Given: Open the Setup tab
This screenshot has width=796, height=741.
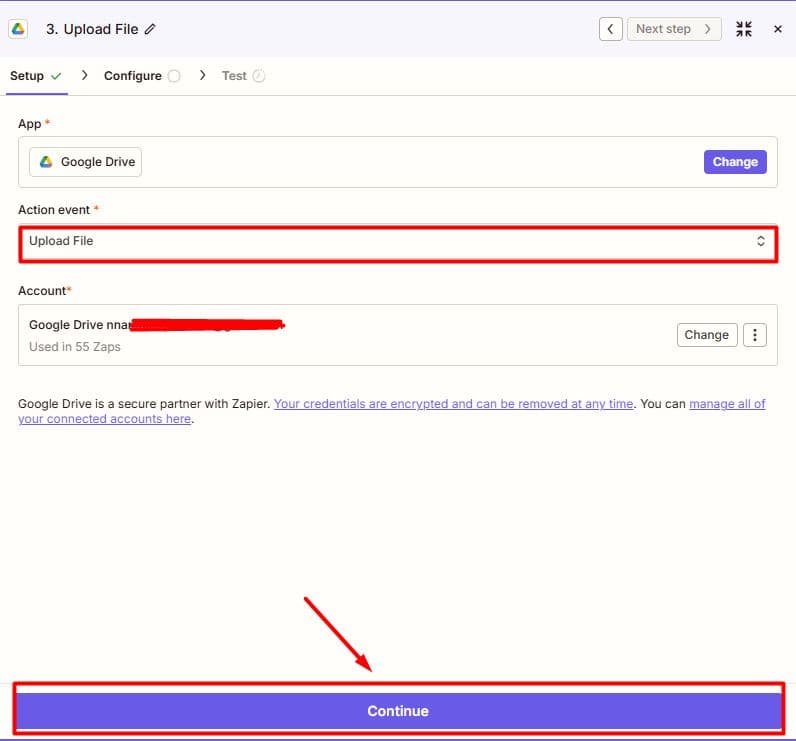Looking at the screenshot, I should pyautogui.click(x=36, y=76).
